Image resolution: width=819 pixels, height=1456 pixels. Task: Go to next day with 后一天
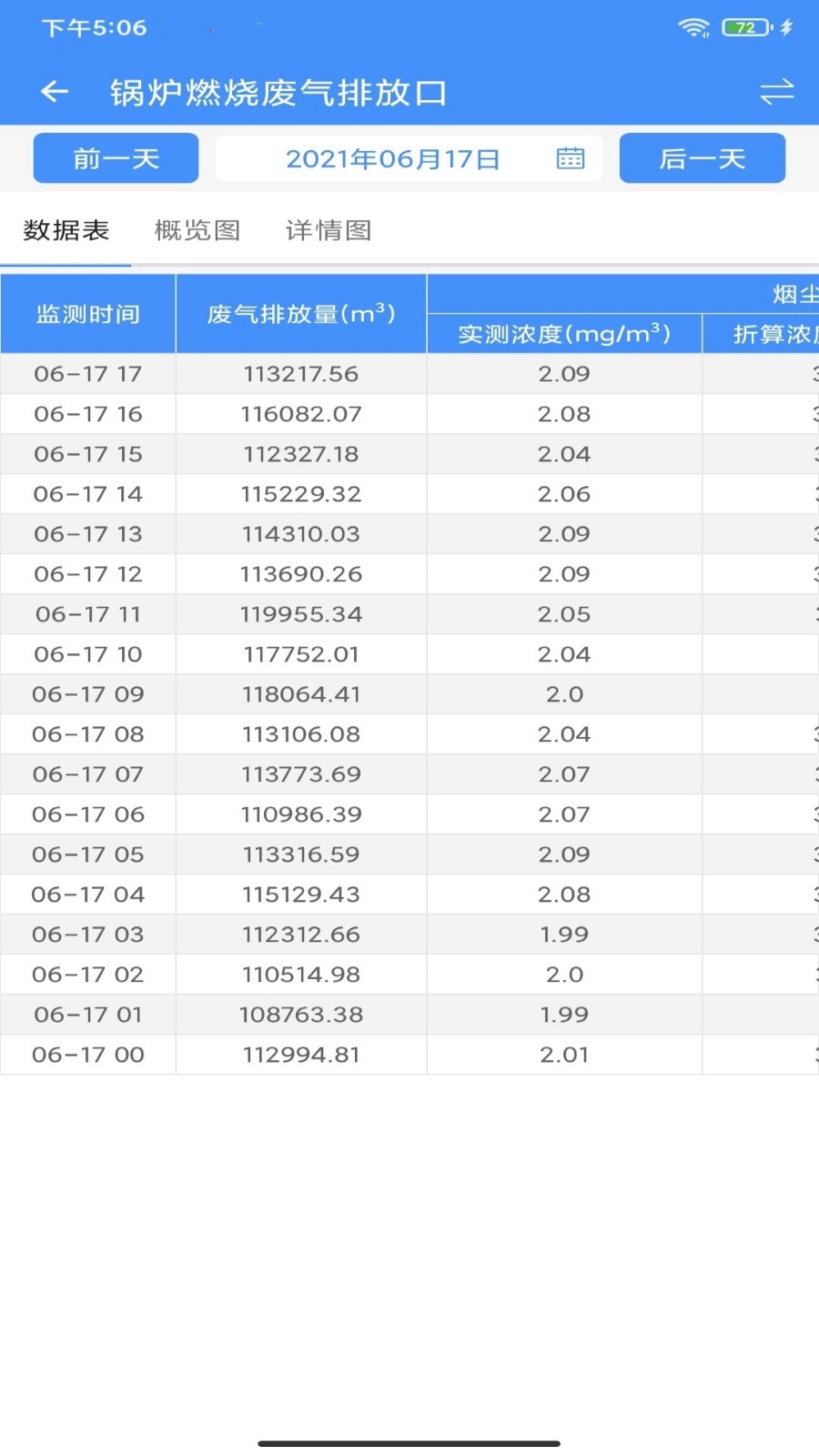coord(702,158)
